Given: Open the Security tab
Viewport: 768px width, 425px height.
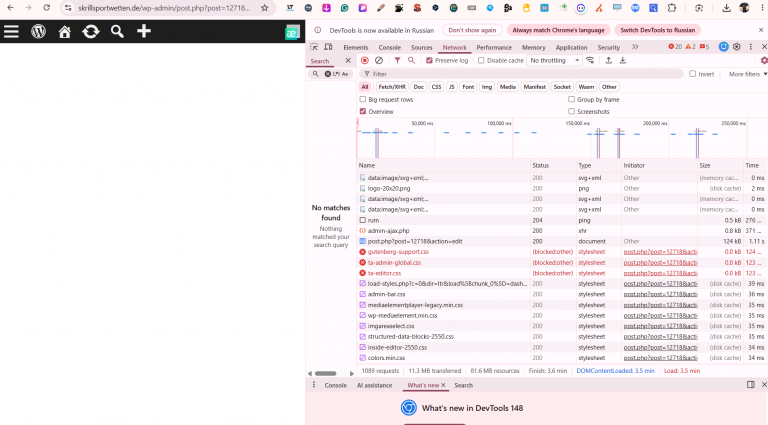Looking at the screenshot, I should tap(608, 47).
